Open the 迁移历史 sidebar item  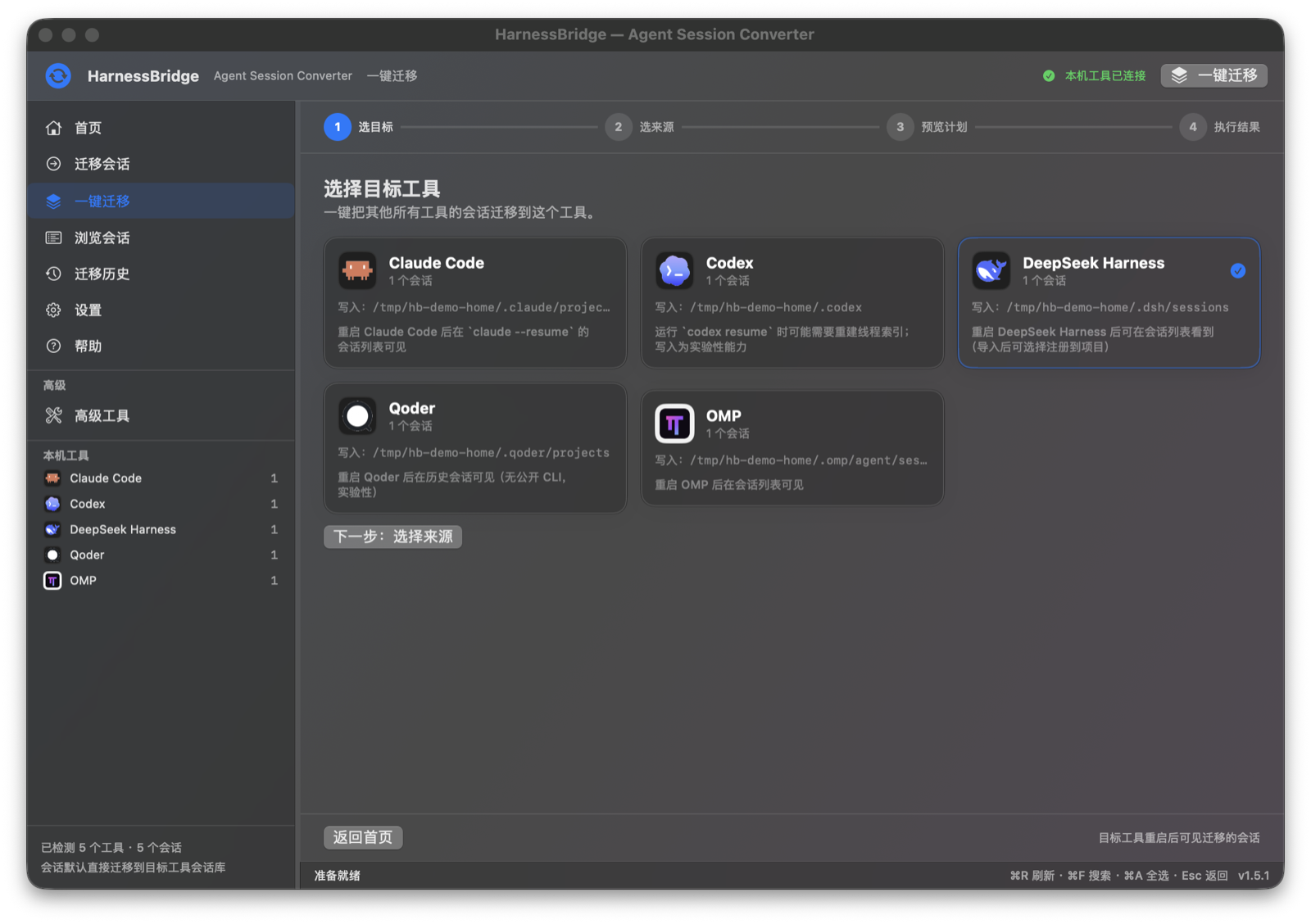(x=161, y=274)
